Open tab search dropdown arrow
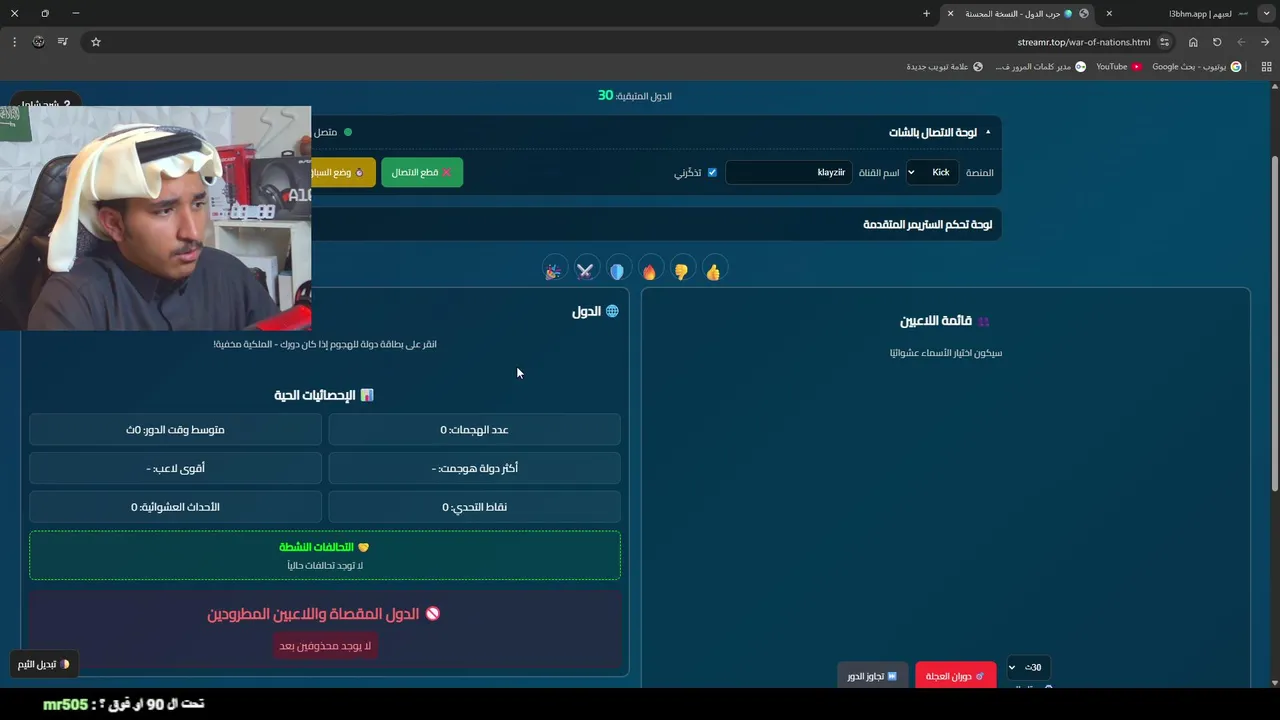 [1265, 14]
